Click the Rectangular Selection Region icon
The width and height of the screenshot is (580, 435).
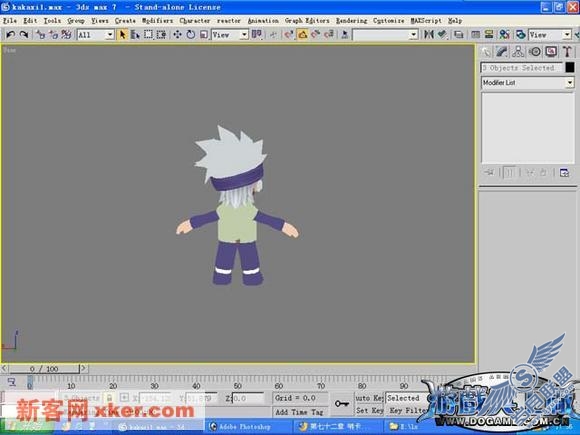point(148,34)
